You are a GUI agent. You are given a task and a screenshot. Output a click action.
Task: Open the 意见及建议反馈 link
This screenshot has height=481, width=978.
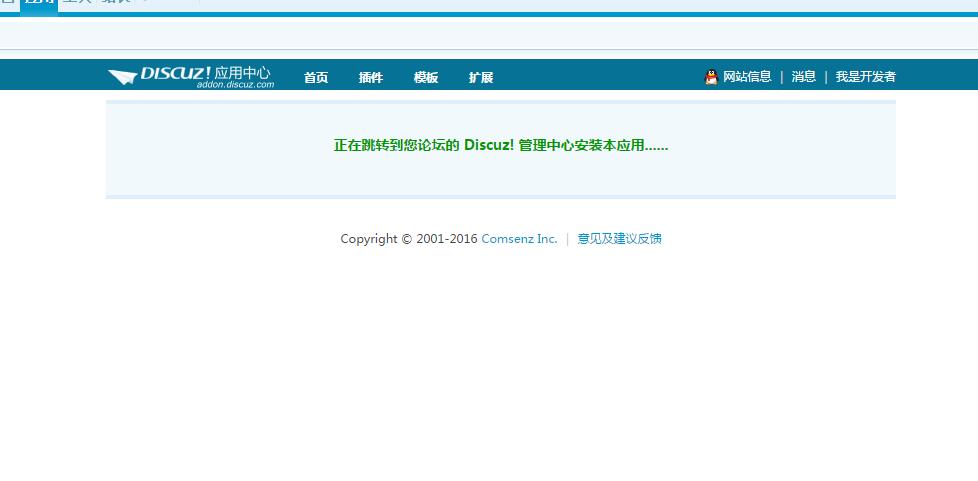(x=619, y=238)
